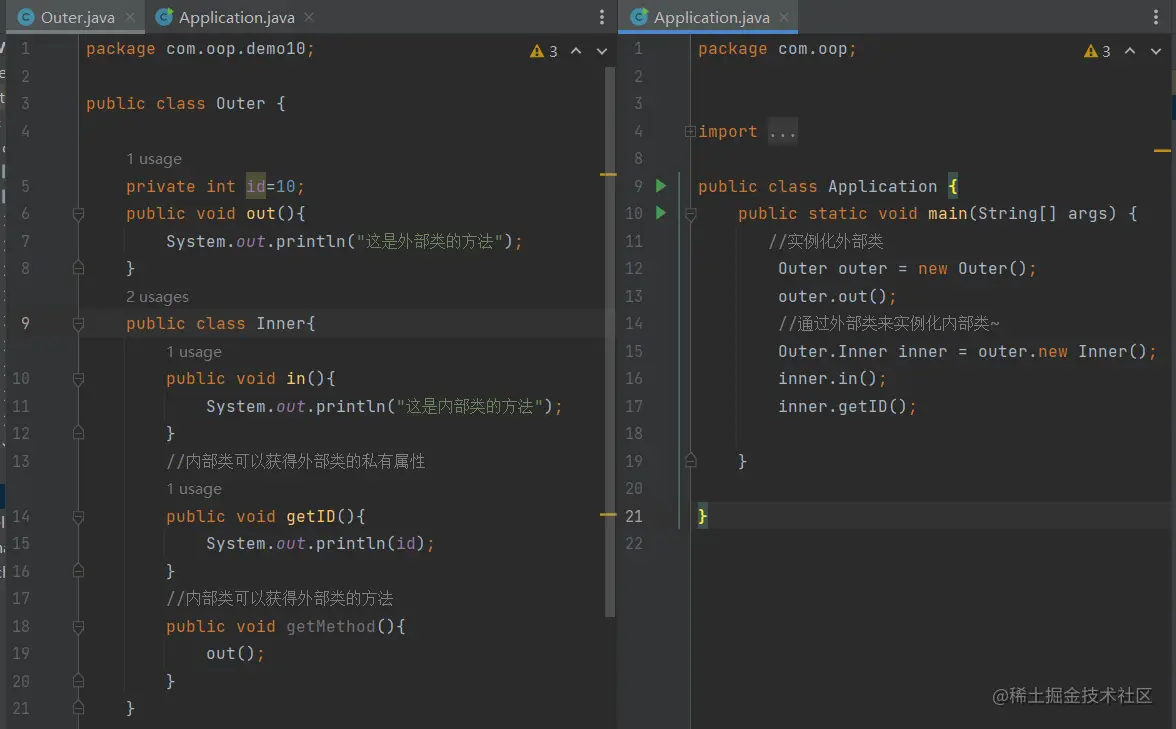Image resolution: width=1176 pixels, height=729 pixels.
Task: Jump to next highlighted problem in Outer.java
Action: 602,51
